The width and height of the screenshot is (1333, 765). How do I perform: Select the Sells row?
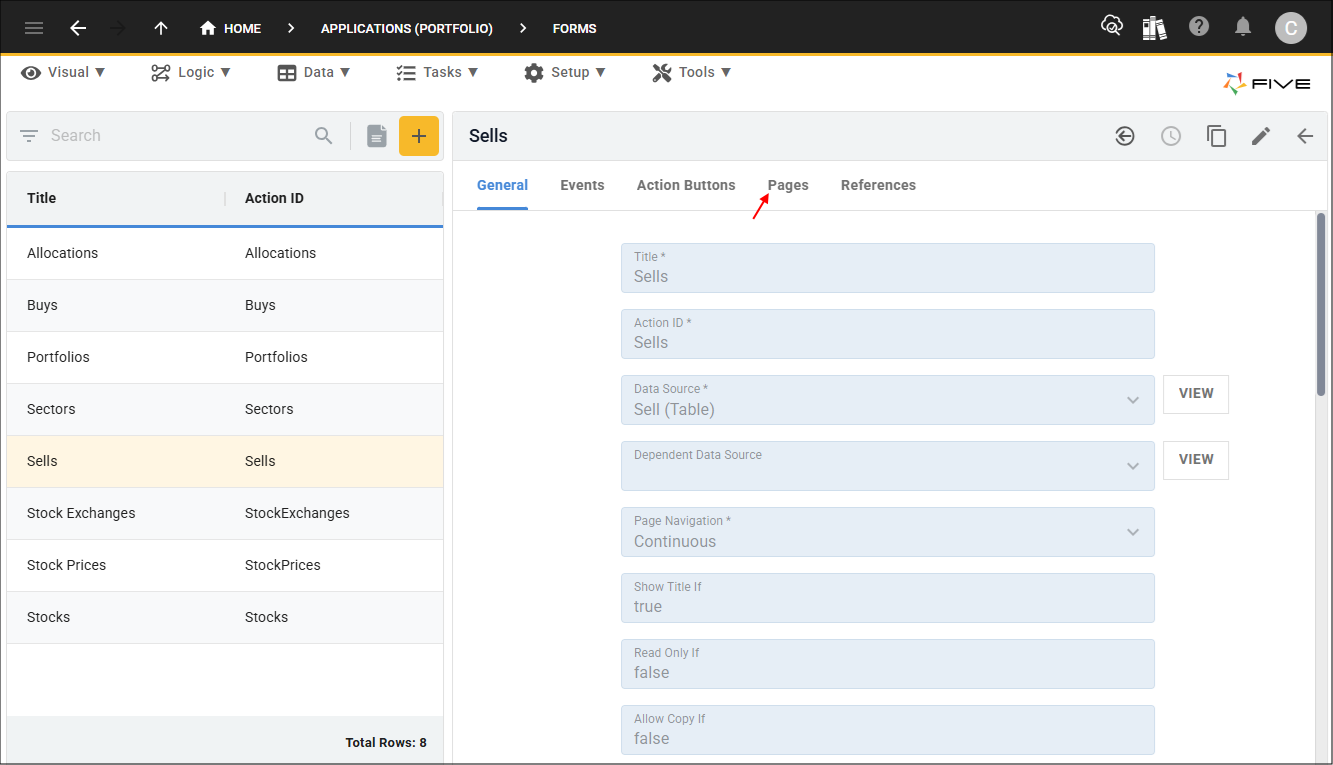[225, 461]
